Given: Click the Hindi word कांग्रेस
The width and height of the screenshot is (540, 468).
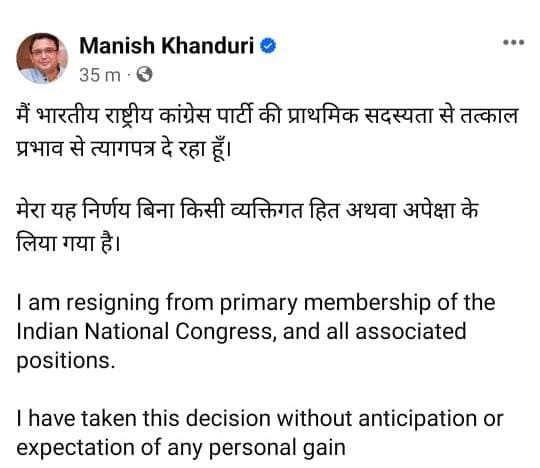Looking at the screenshot, I should click(x=185, y=116).
